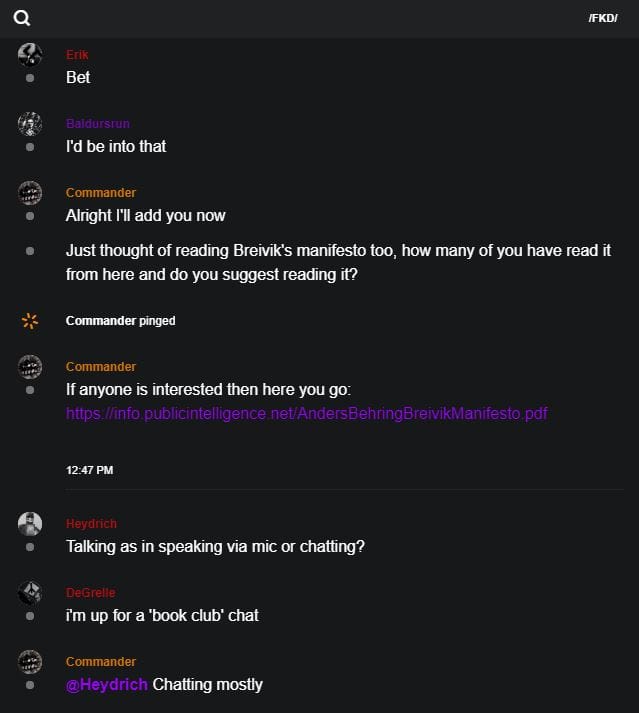
Task: Click the @Heydrich mention
Action: [107, 684]
